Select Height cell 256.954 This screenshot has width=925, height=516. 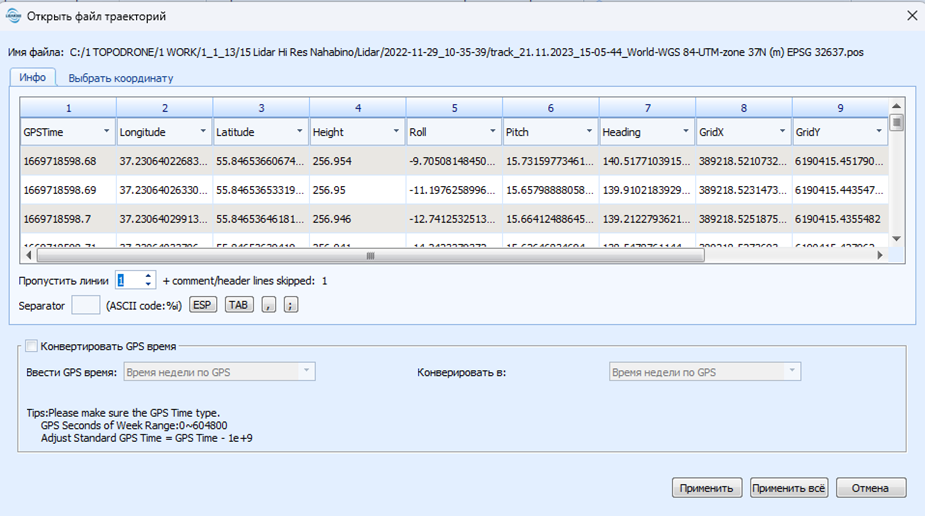pos(357,161)
